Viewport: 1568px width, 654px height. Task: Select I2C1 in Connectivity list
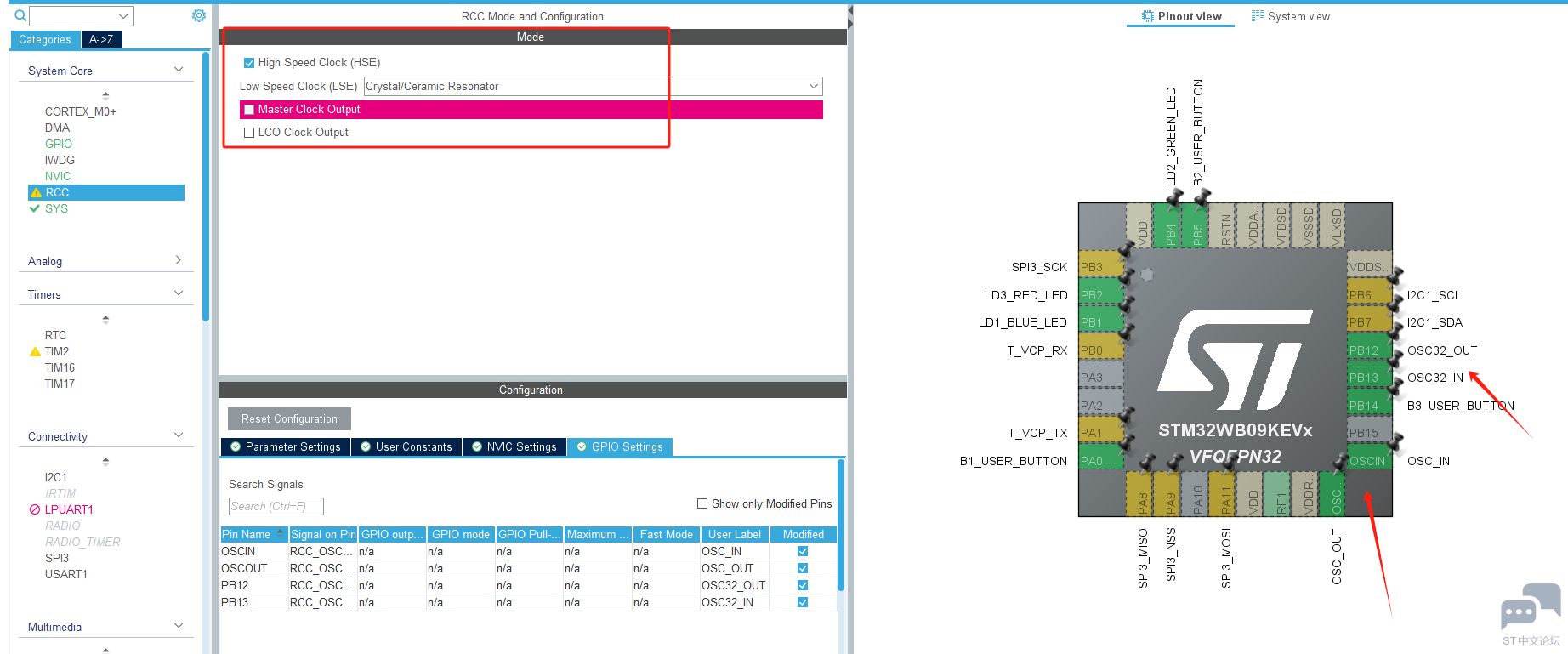[x=56, y=478]
